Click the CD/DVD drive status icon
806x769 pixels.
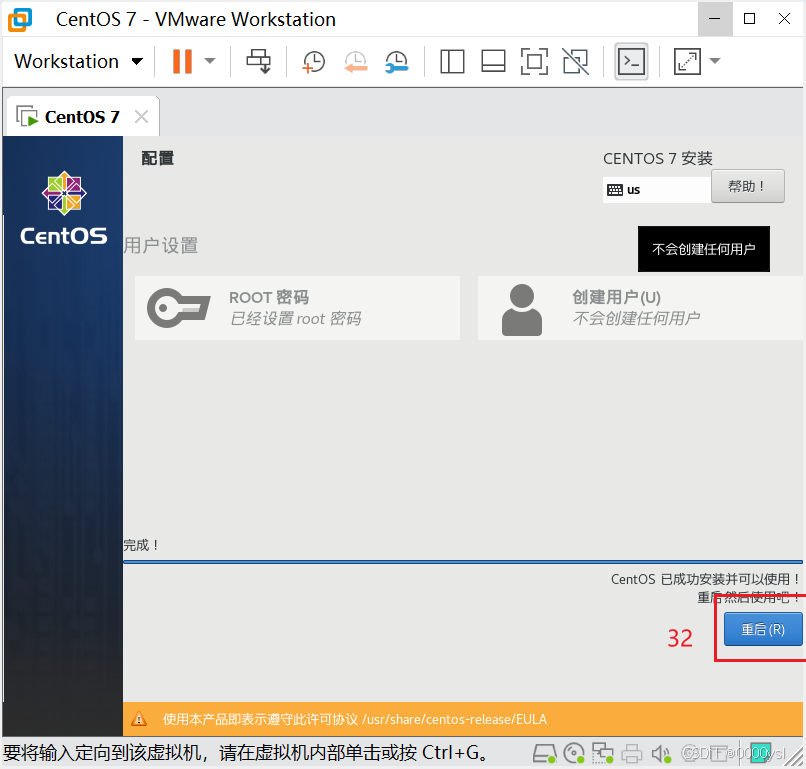coord(574,754)
